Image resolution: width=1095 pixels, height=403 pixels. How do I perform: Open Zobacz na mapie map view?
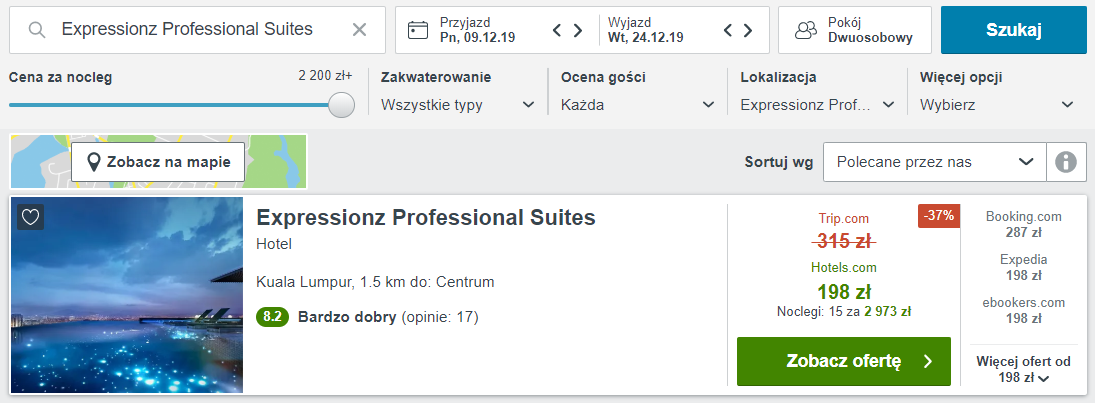coord(158,162)
